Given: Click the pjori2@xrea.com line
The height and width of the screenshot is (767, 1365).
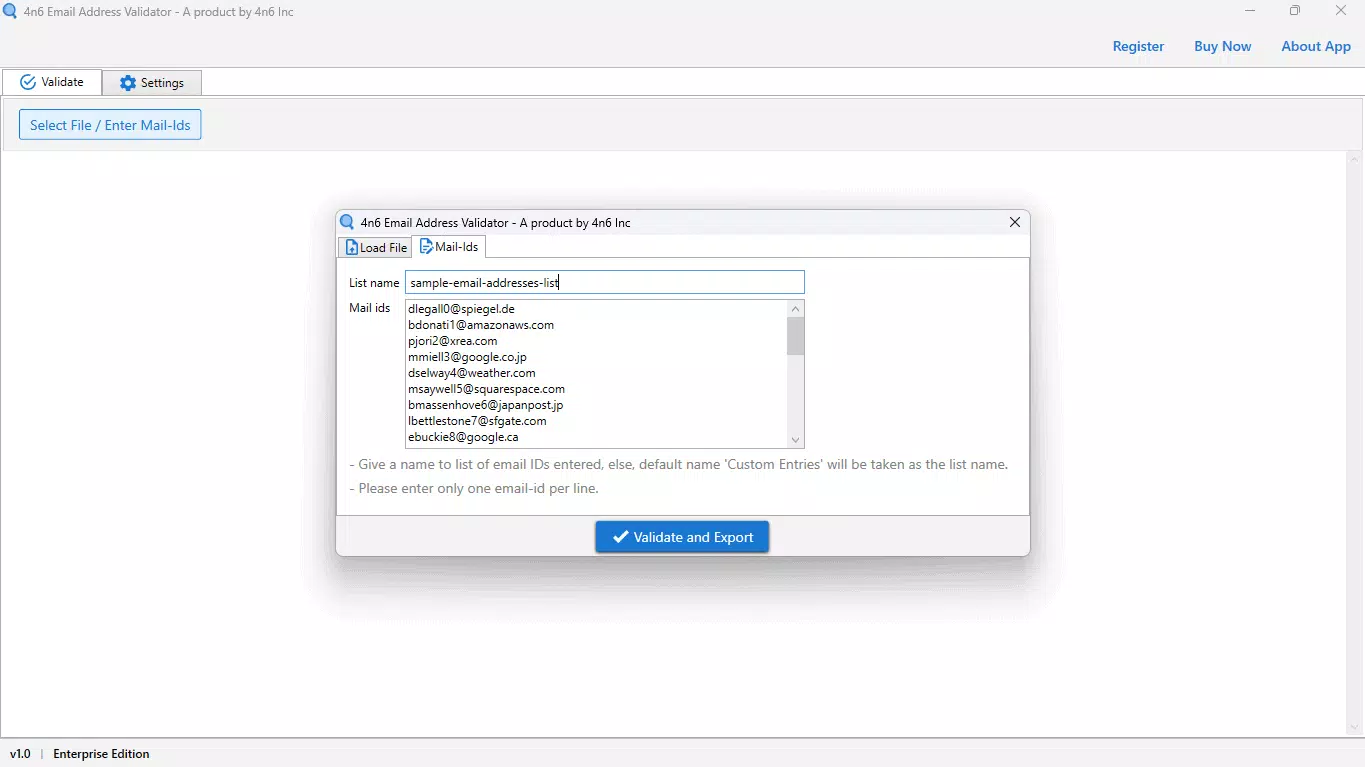Looking at the screenshot, I should [452, 341].
